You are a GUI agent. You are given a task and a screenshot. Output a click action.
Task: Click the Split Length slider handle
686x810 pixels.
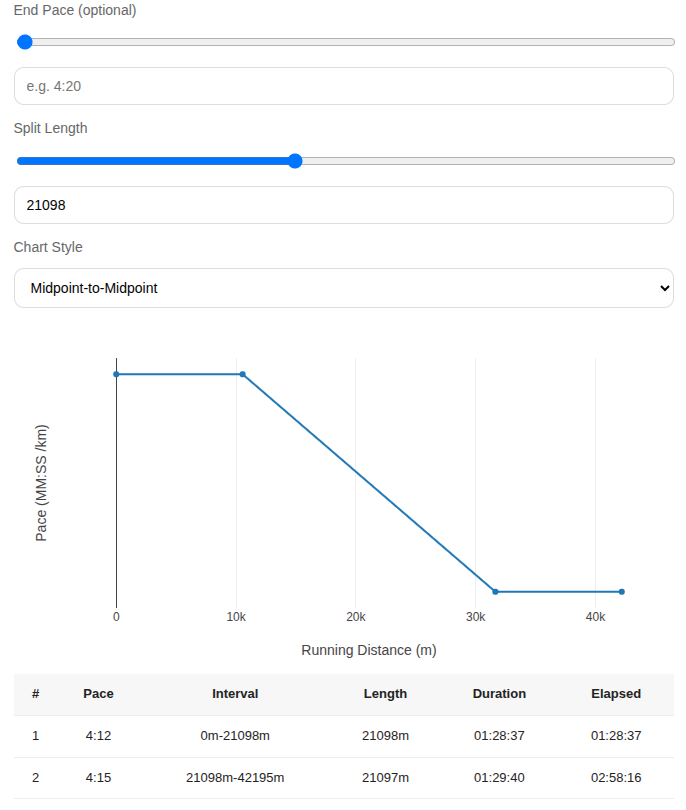click(x=295, y=161)
